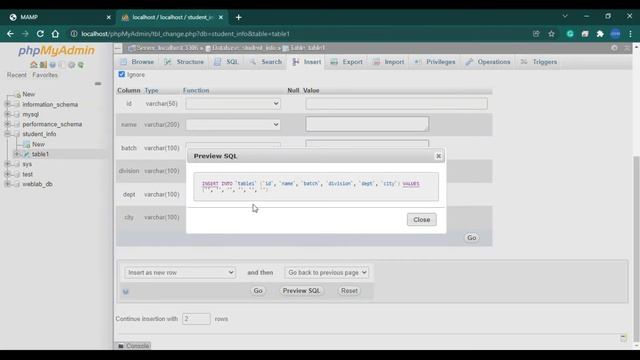Go to browser home page icon
Viewport: 640px width, 360px height.
(55, 34)
